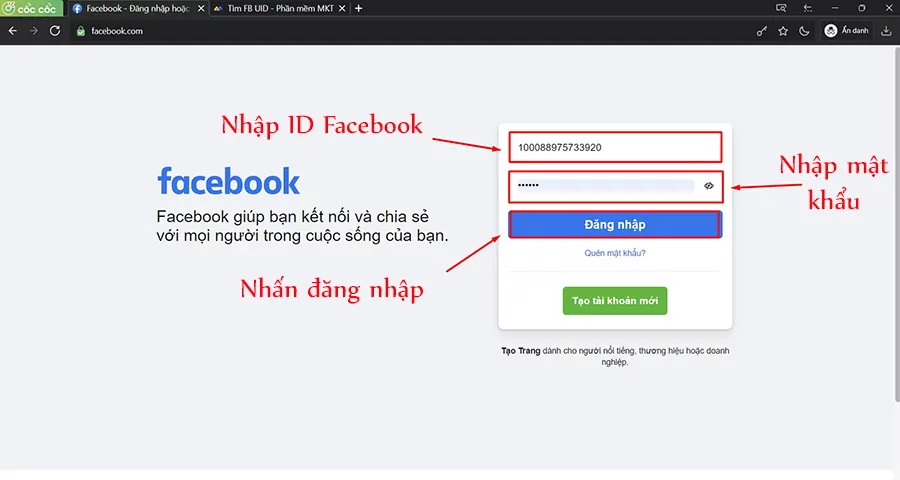The image size is (900, 480).
Task: Maximize the browser window
Action: (x=862, y=8)
